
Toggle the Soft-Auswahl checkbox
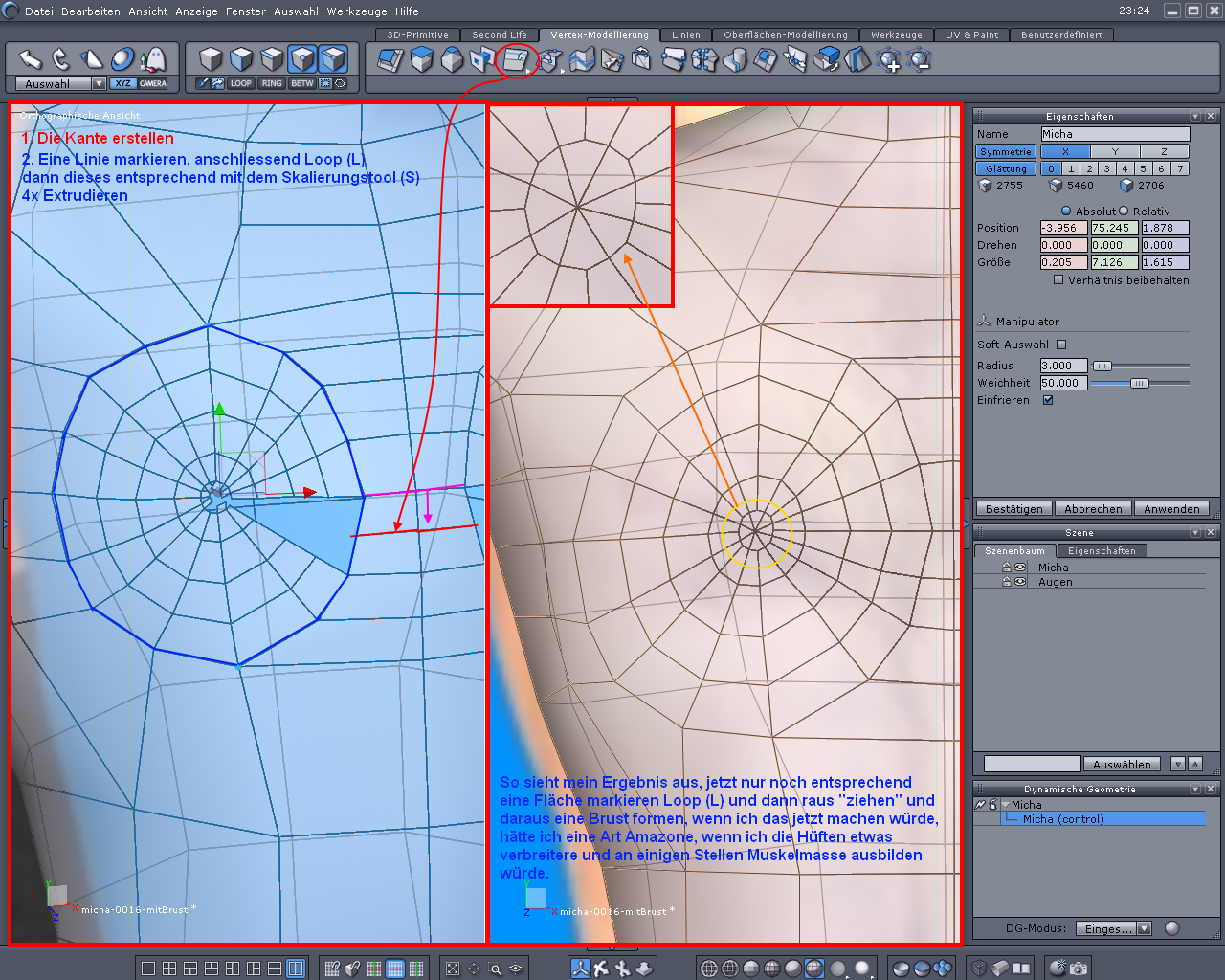tap(1061, 345)
